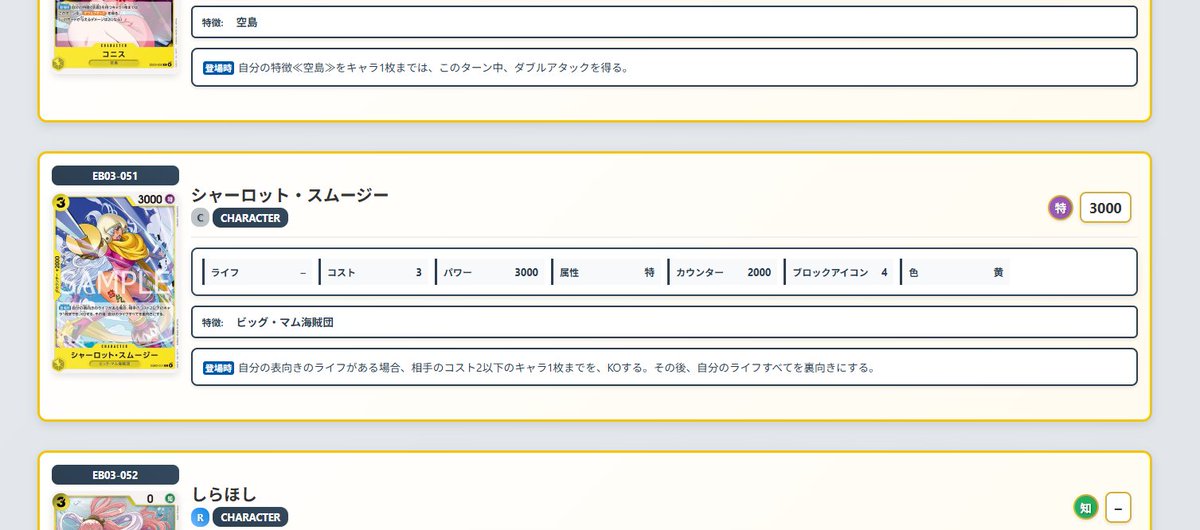Select the 属性 特 stat cell
This screenshot has height=530, width=1200.
pyautogui.click(x=607, y=272)
